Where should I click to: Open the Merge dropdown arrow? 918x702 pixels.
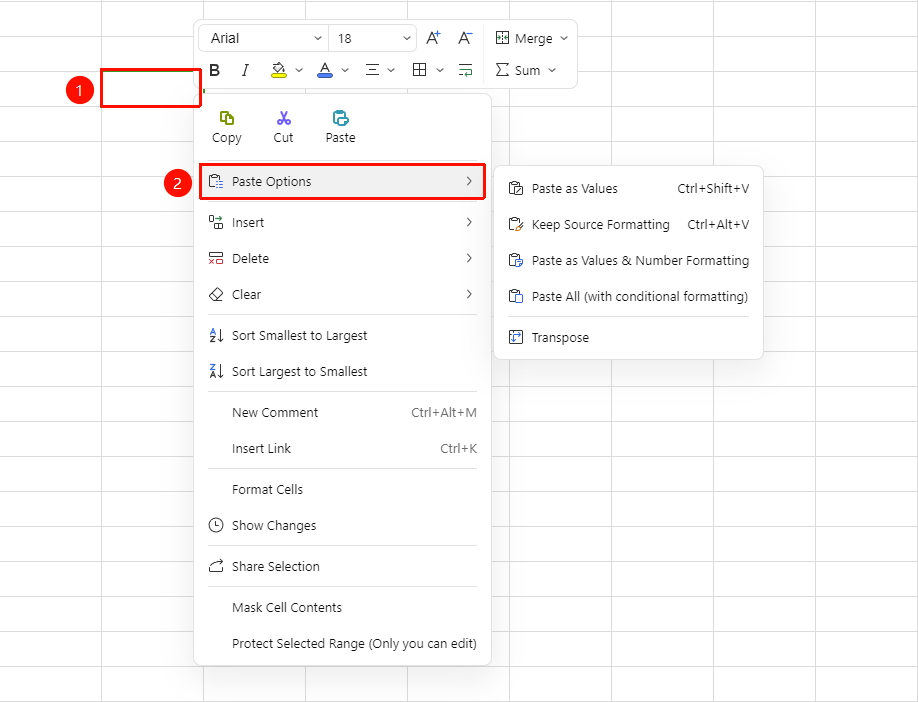pos(564,38)
